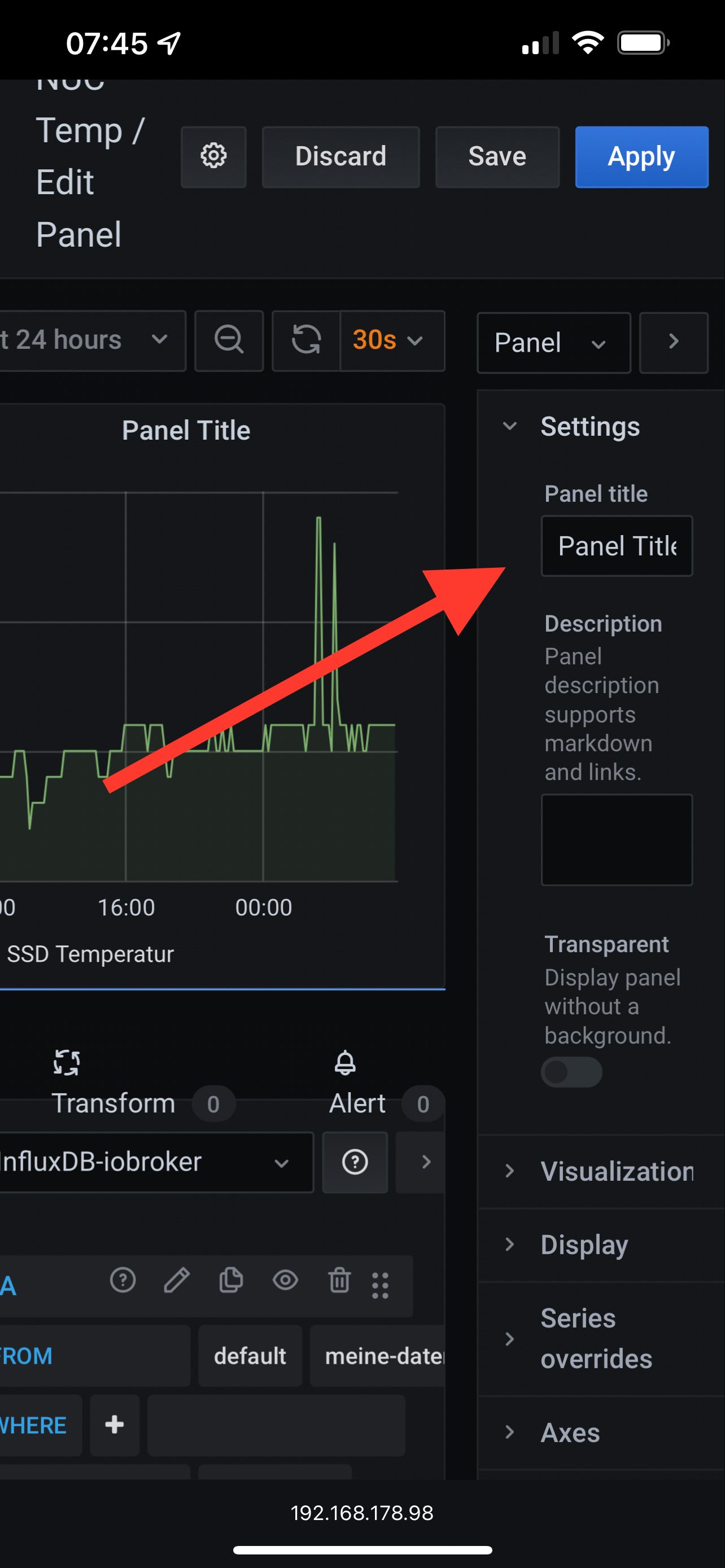
Task: Open dashboard settings gear icon
Action: tap(213, 156)
